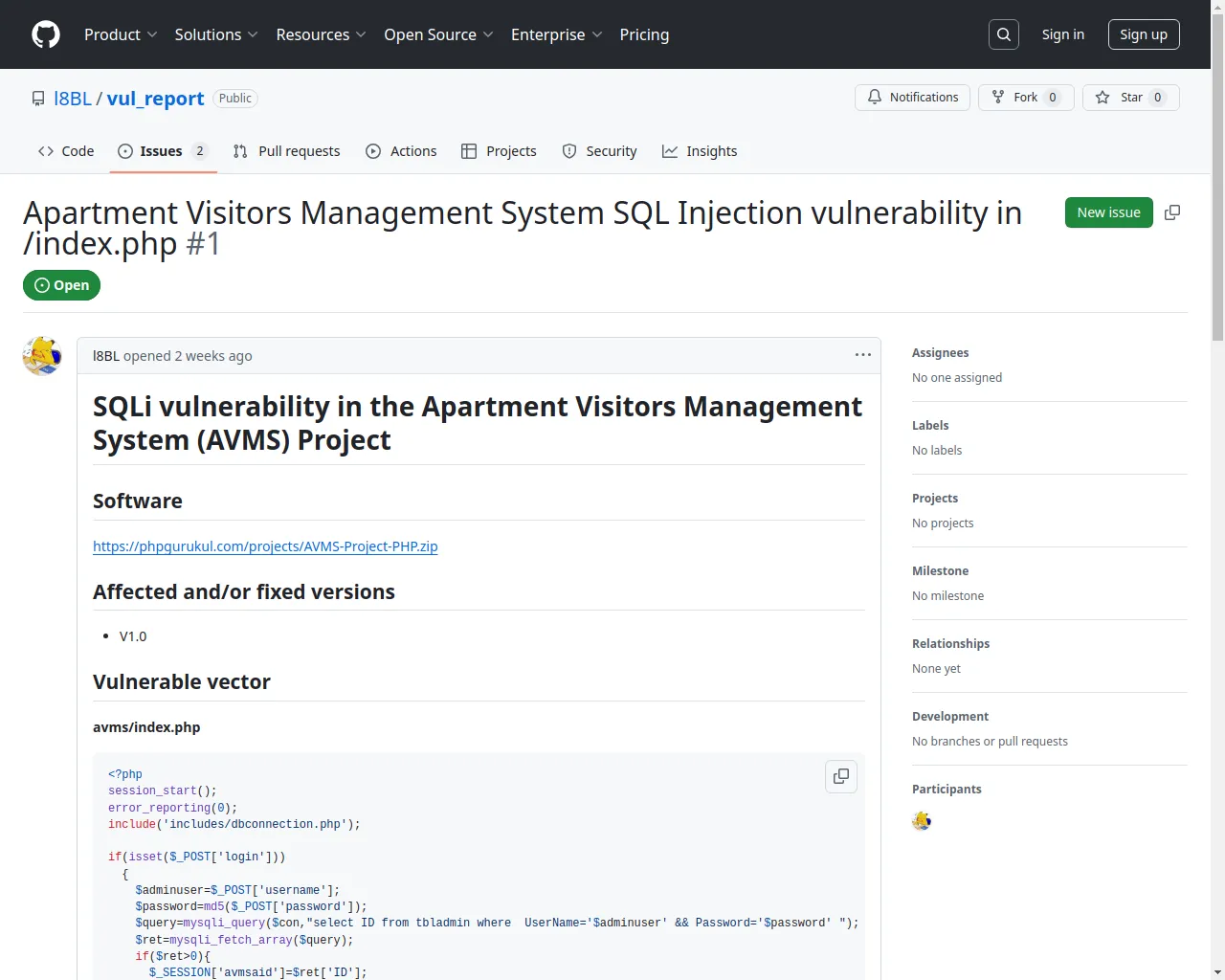Click the 'session_start();' code line

point(163,791)
